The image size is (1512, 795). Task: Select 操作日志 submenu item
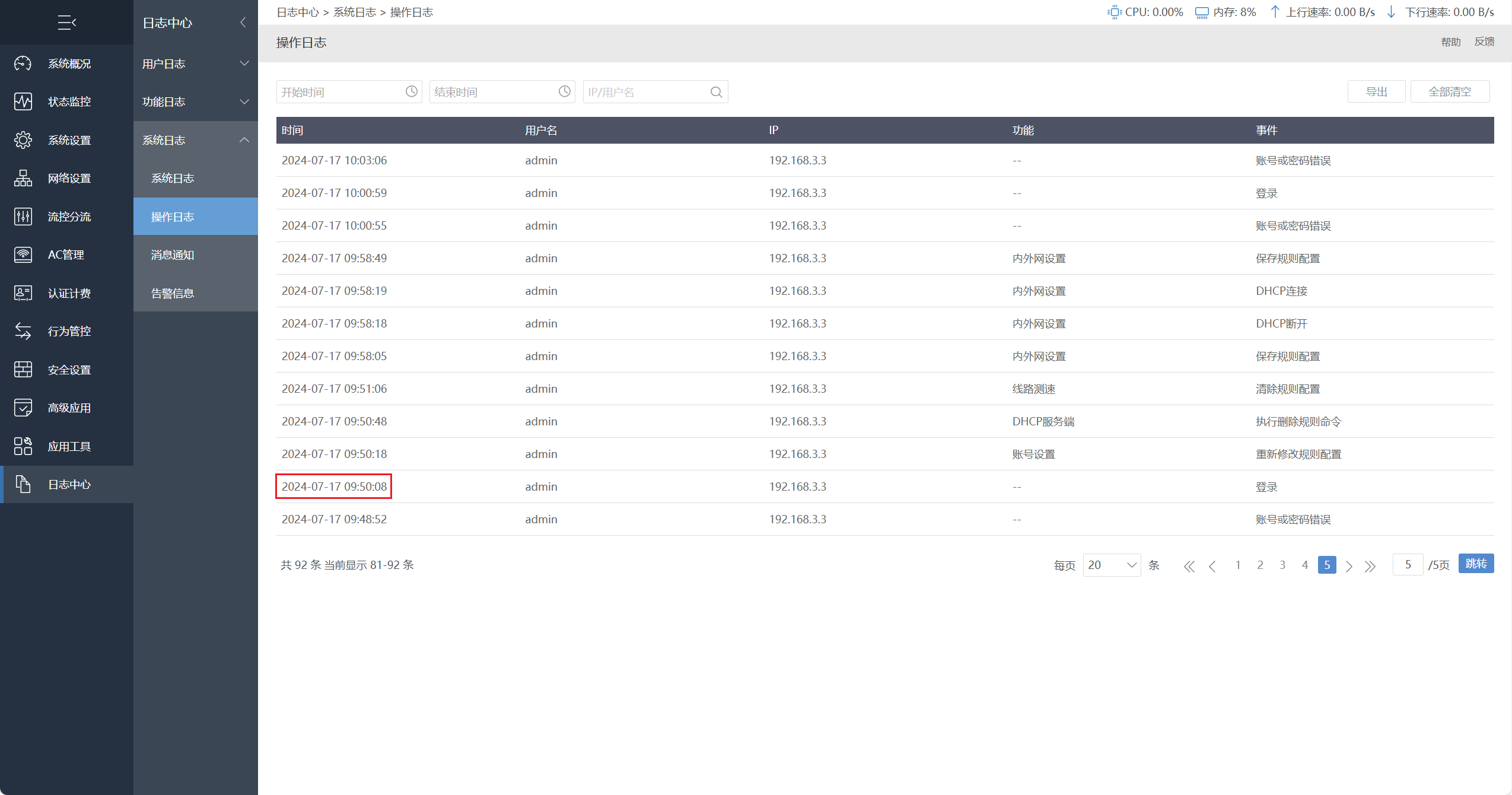(196, 217)
